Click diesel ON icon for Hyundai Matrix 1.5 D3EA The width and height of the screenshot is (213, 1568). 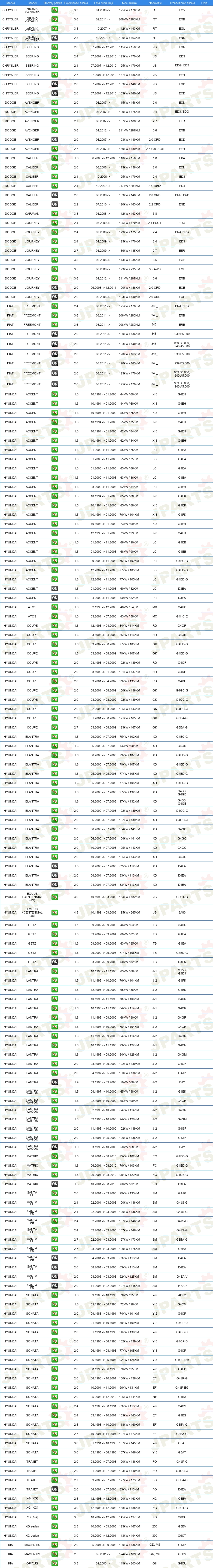[55, 1184]
